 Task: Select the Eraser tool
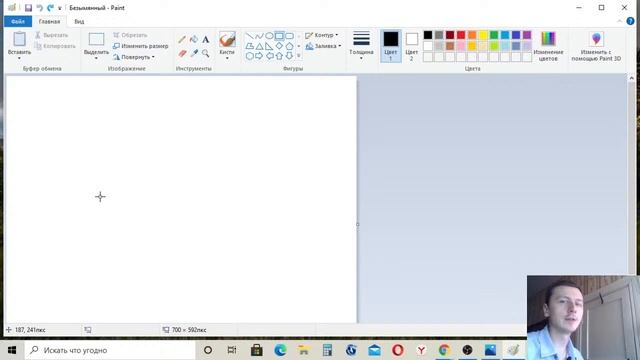pyautogui.click(x=182, y=53)
